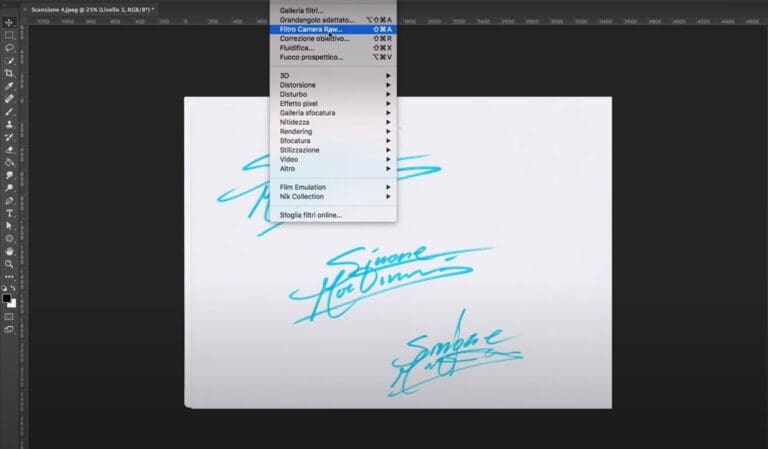This screenshot has width=768, height=449.
Task: Expand the Nitidezza submenu
Action: pyautogui.click(x=333, y=122)
